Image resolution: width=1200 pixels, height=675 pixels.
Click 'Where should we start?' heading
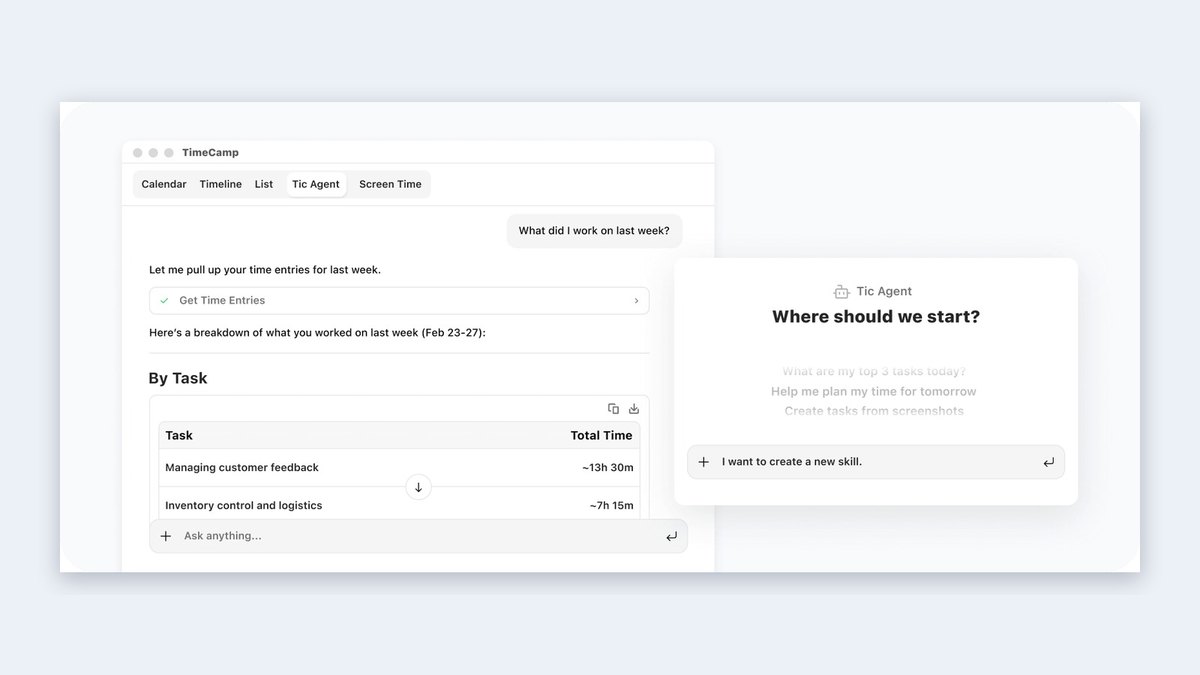click(876, 317)
